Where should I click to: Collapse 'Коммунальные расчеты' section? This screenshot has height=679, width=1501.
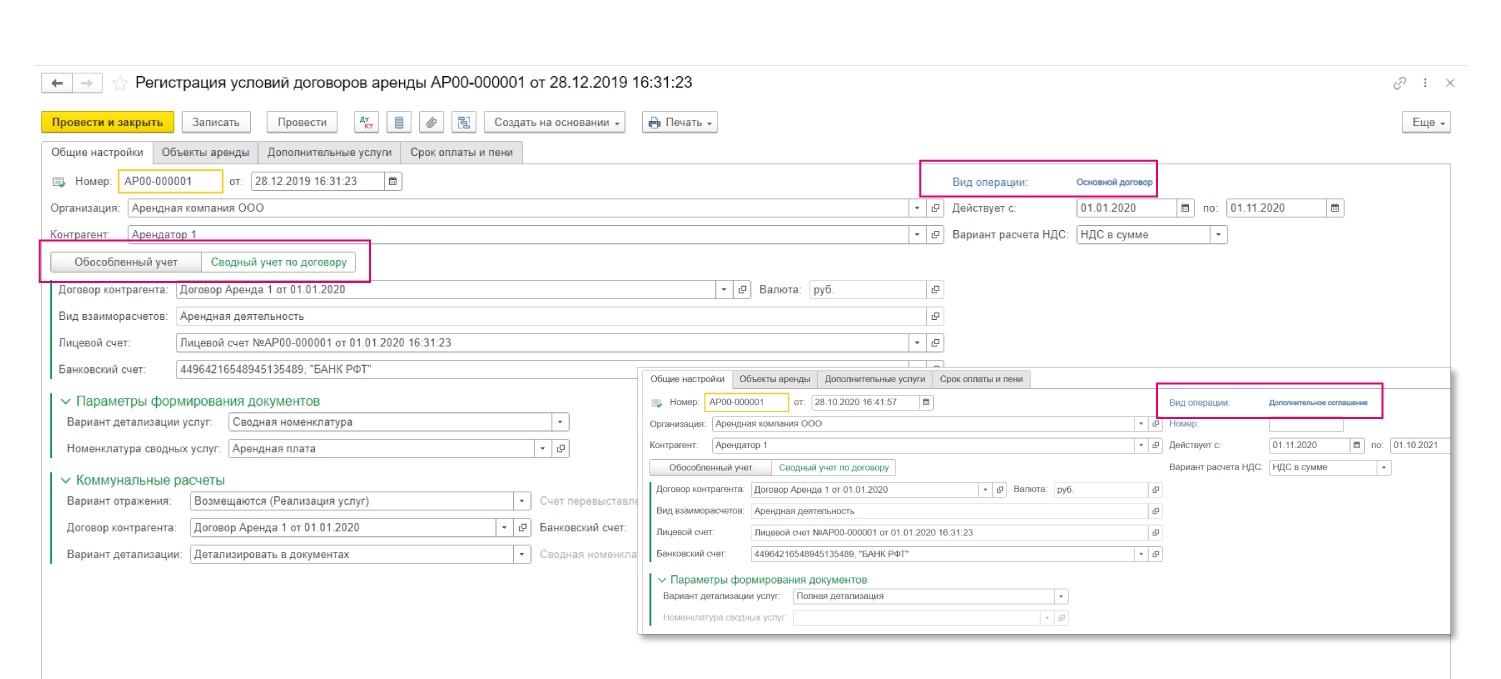point(66,480)
